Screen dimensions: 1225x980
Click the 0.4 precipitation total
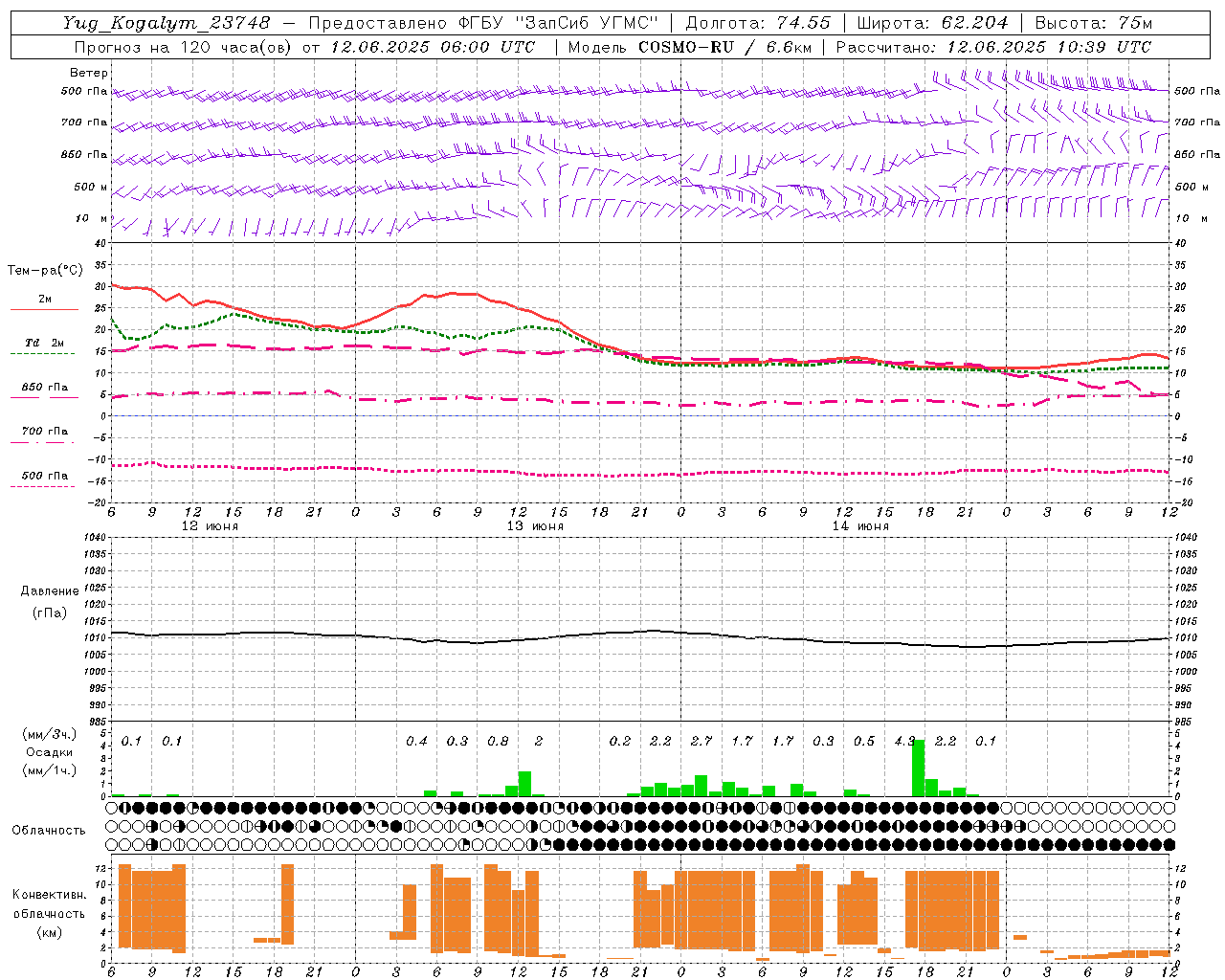click(x=416, y=741)
